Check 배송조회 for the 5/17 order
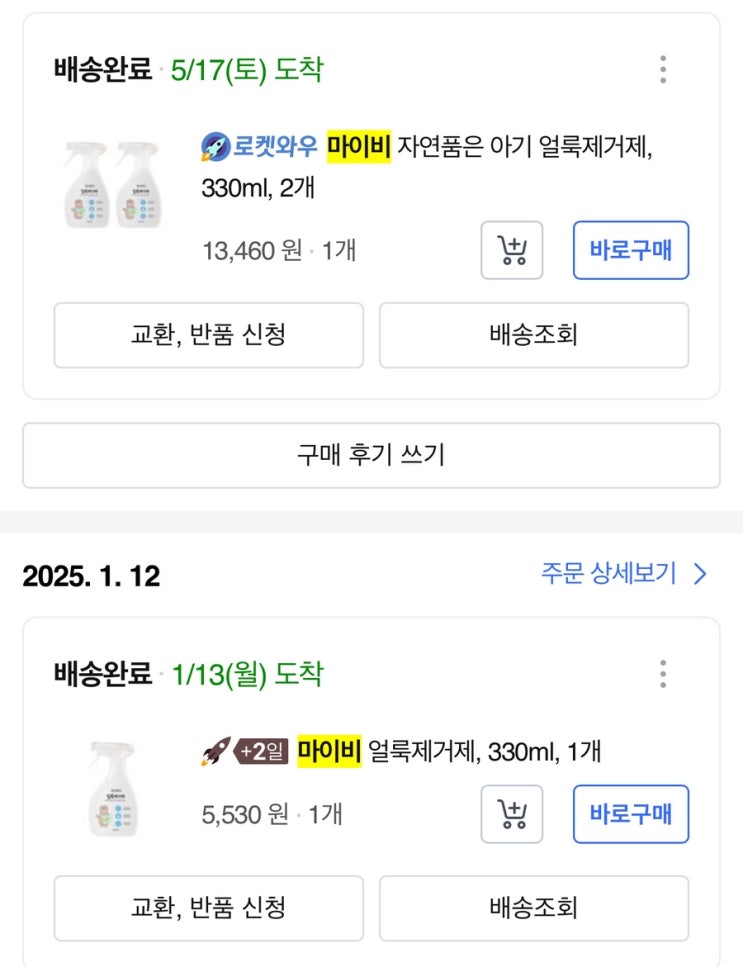This screenshot has height=967, width=743. pyautogui.click(x=533, y=335)
